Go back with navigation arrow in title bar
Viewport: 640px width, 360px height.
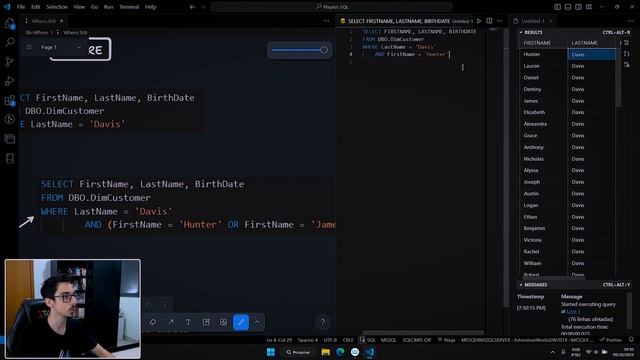click(192, 7)
